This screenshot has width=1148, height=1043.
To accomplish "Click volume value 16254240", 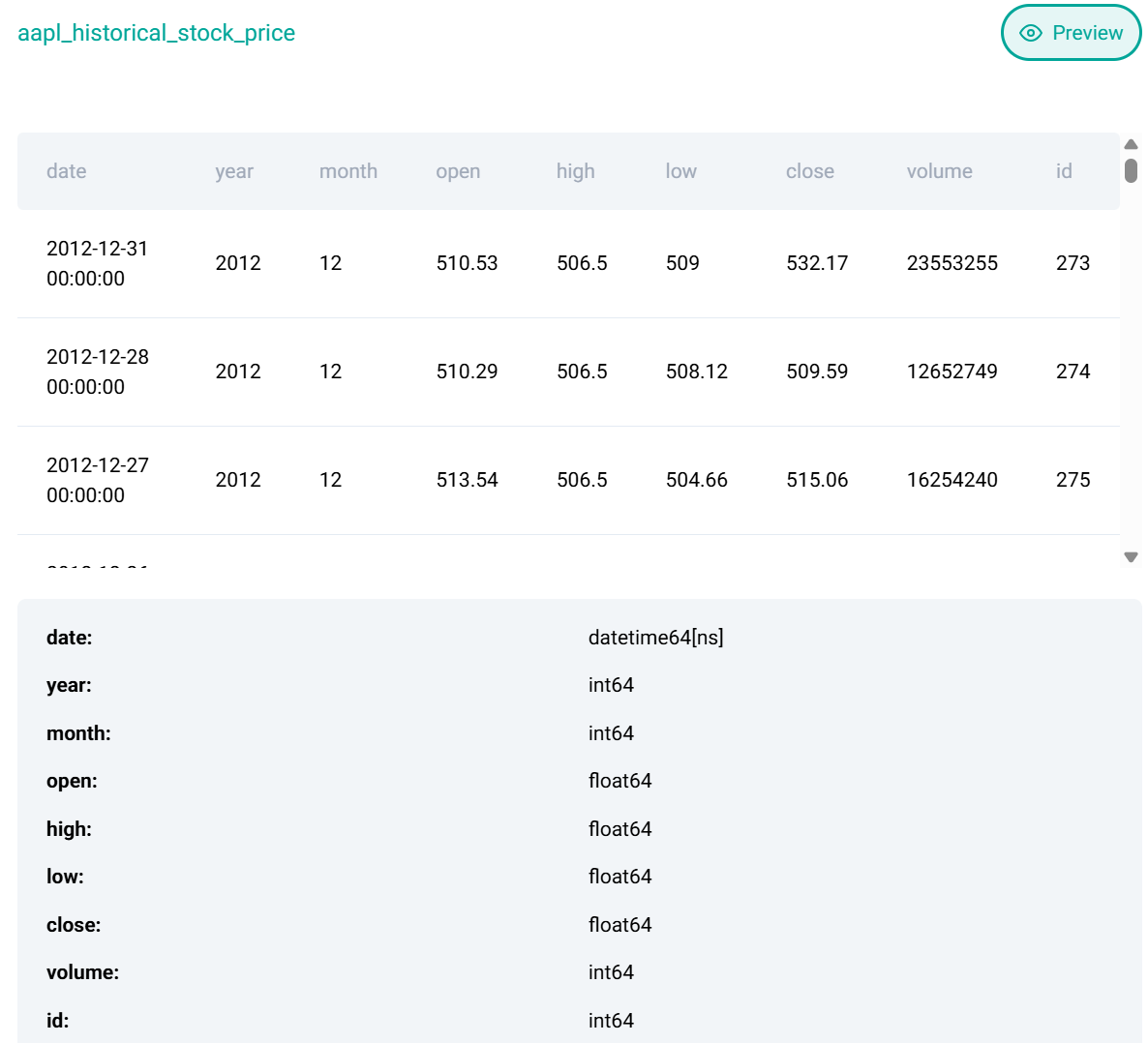I will [x=952, y=480].
